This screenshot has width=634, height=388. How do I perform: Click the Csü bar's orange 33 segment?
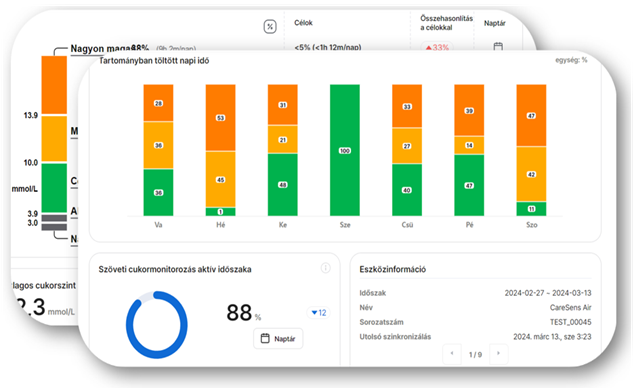coord(407,106)
